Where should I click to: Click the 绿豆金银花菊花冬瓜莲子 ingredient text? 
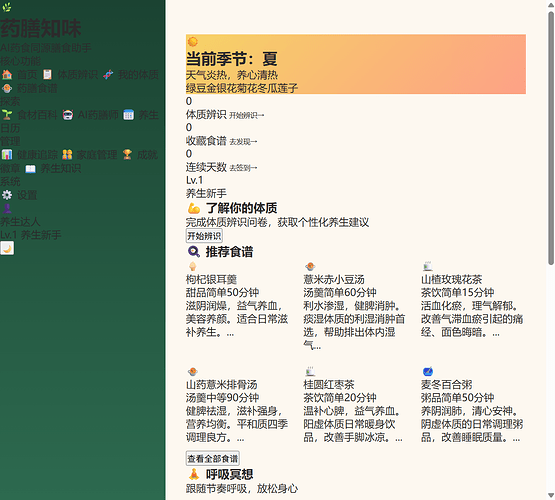[242, 88]
